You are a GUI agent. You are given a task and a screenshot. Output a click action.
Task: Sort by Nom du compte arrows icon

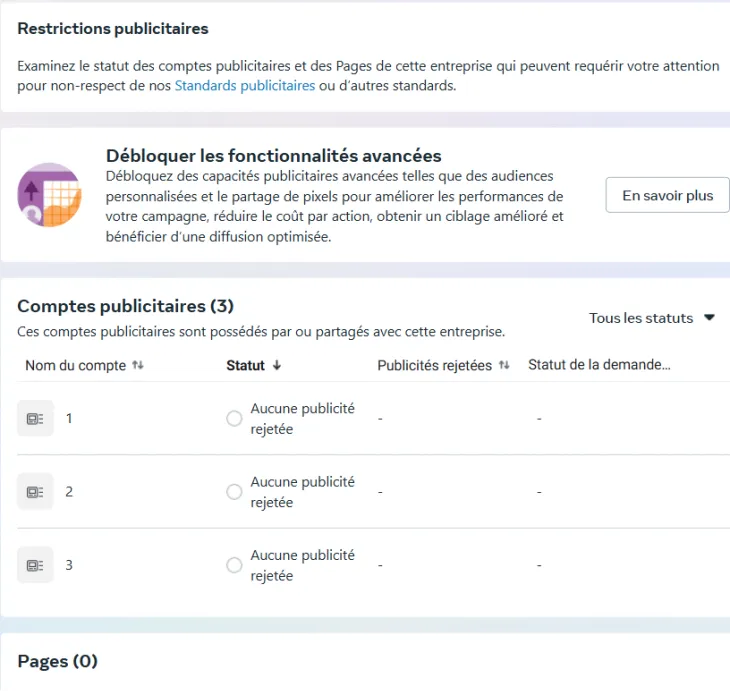tap(138, 366)
